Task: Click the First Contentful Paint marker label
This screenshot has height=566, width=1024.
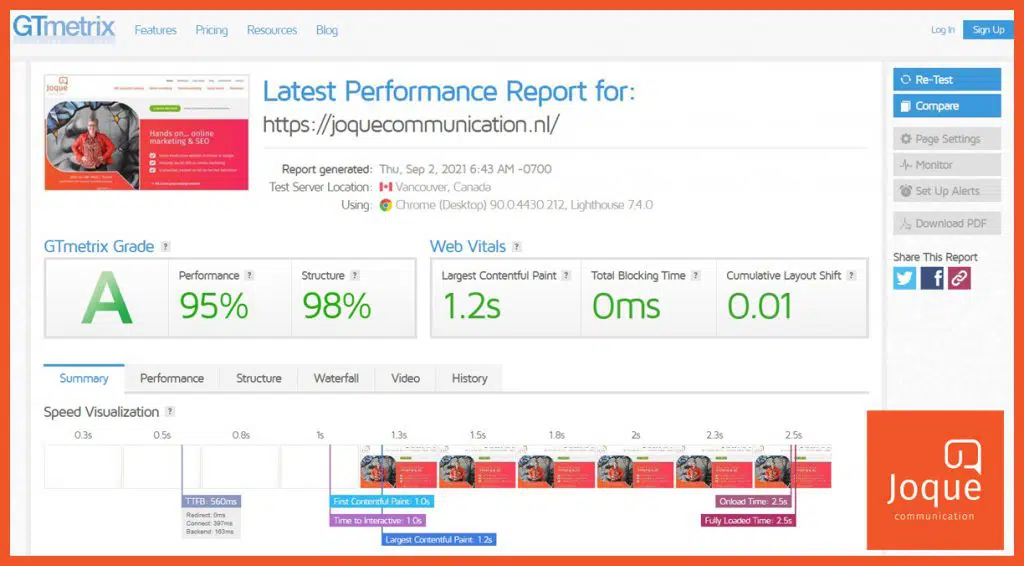Action: tap(381, 501)
